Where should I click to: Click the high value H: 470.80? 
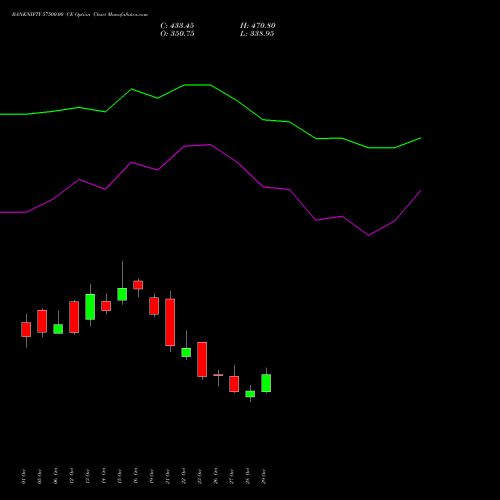point(257,26)
